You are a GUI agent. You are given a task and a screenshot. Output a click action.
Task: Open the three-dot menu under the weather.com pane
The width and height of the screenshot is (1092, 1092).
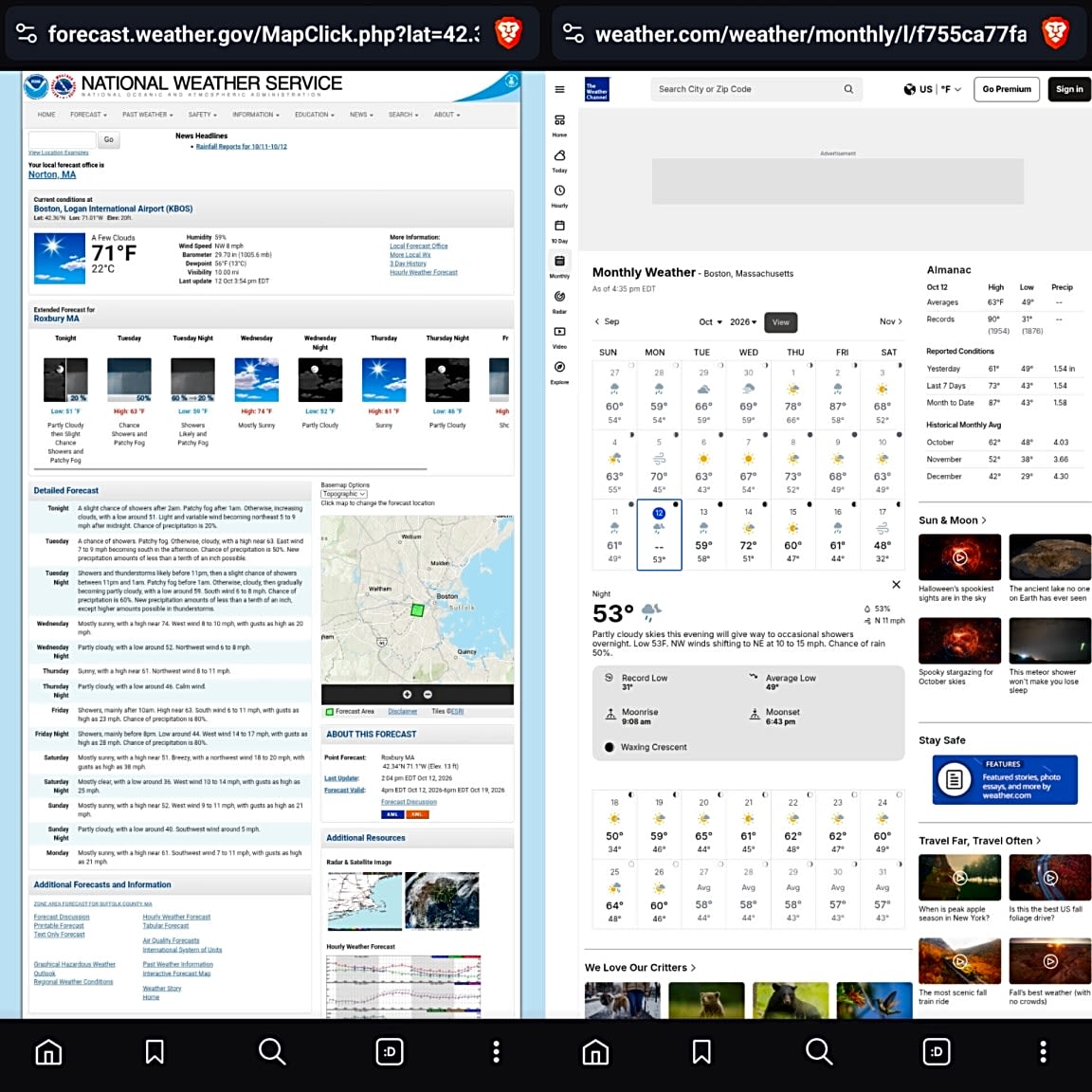(1043, 1051)
